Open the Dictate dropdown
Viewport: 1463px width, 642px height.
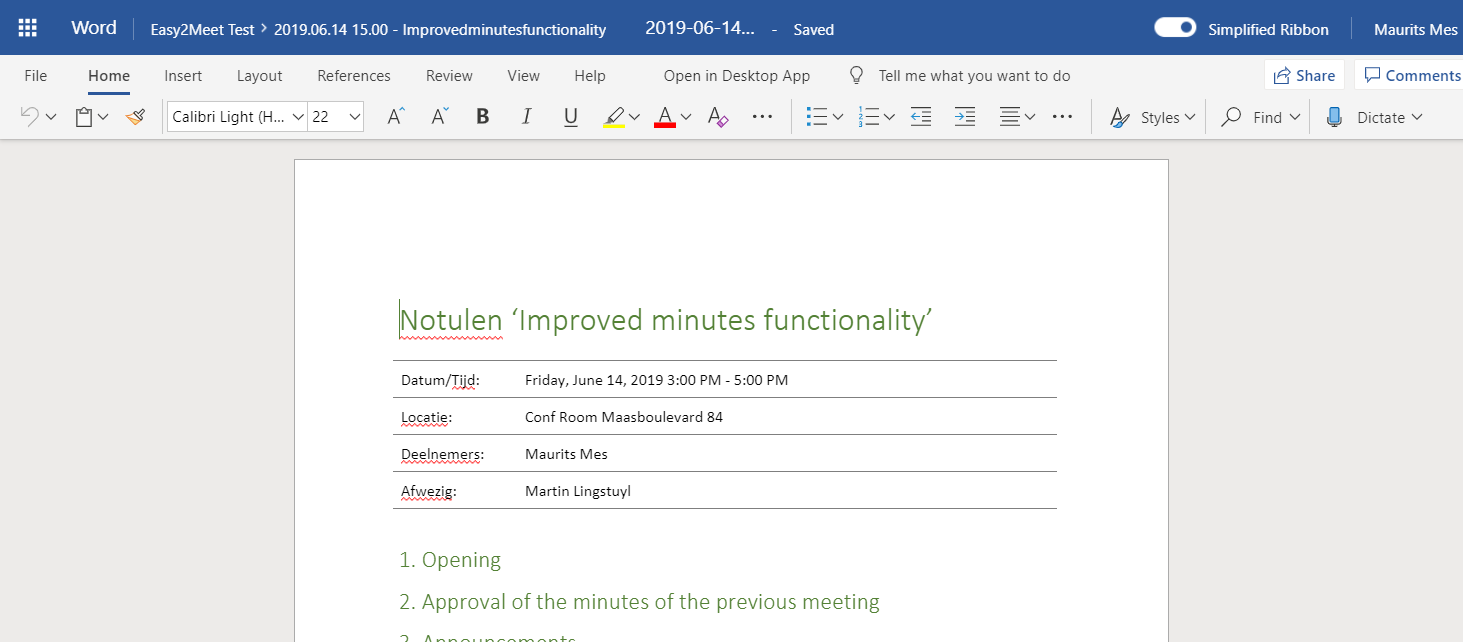(x=1374, y=117)
